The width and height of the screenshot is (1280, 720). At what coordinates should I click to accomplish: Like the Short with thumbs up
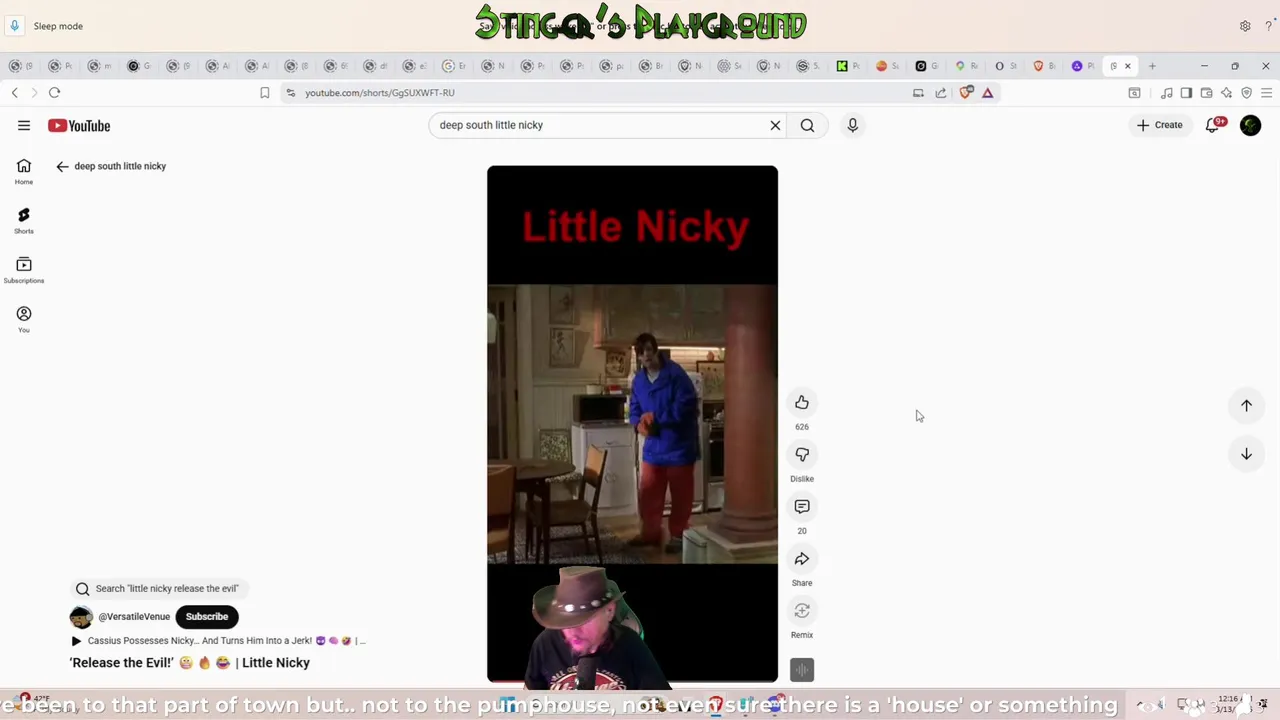coord(802,402)
